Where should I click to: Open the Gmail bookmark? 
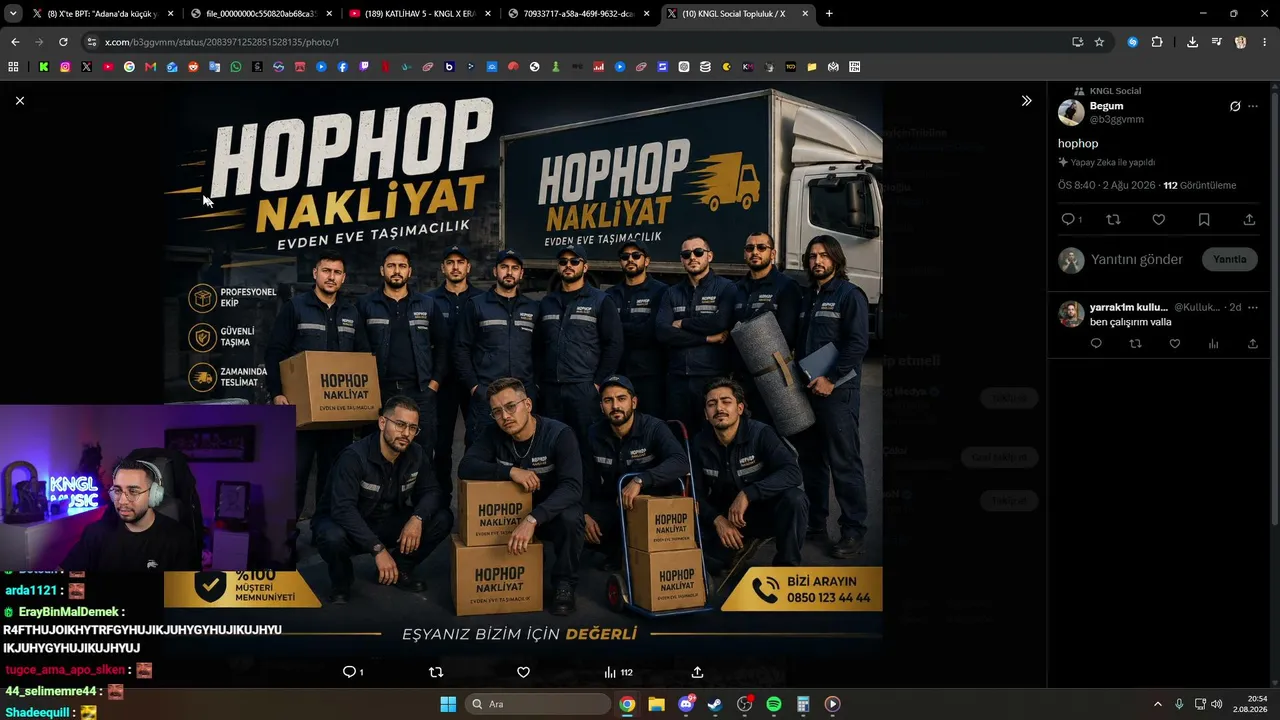tap(150, 67)
